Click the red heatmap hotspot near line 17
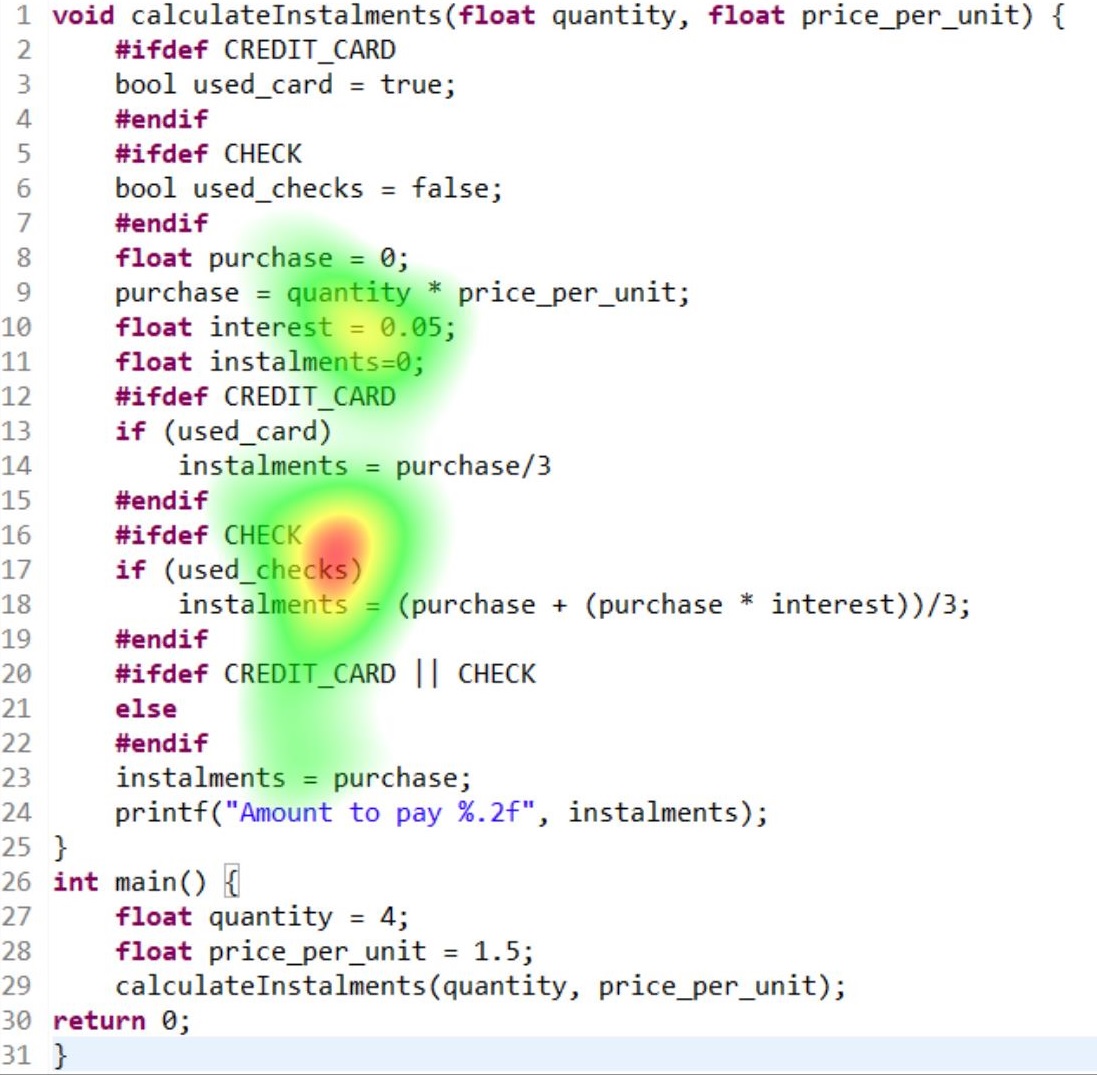1097x1075 pixels. (338, 549)
